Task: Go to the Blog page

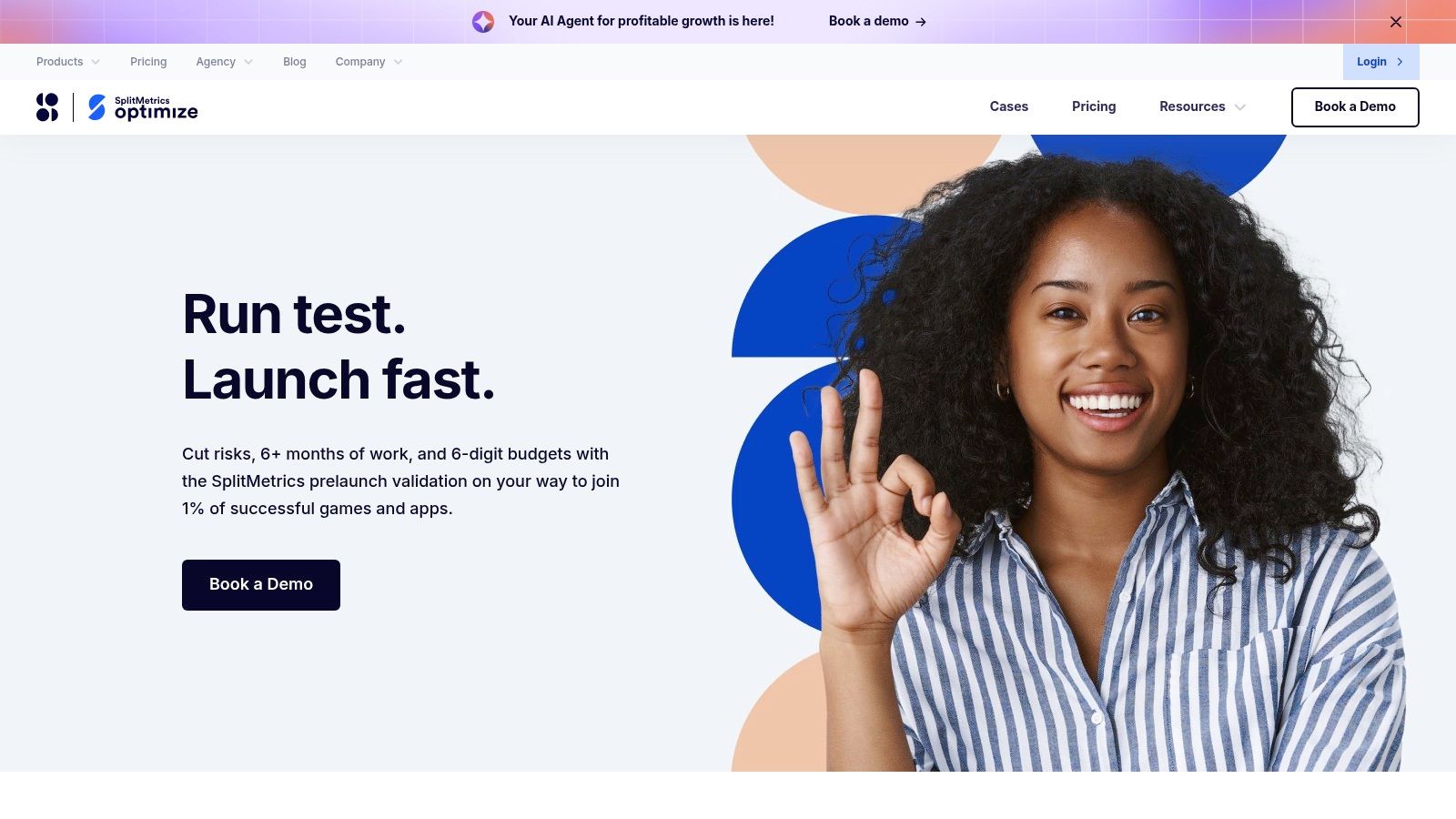Action: tap(295, 62)
